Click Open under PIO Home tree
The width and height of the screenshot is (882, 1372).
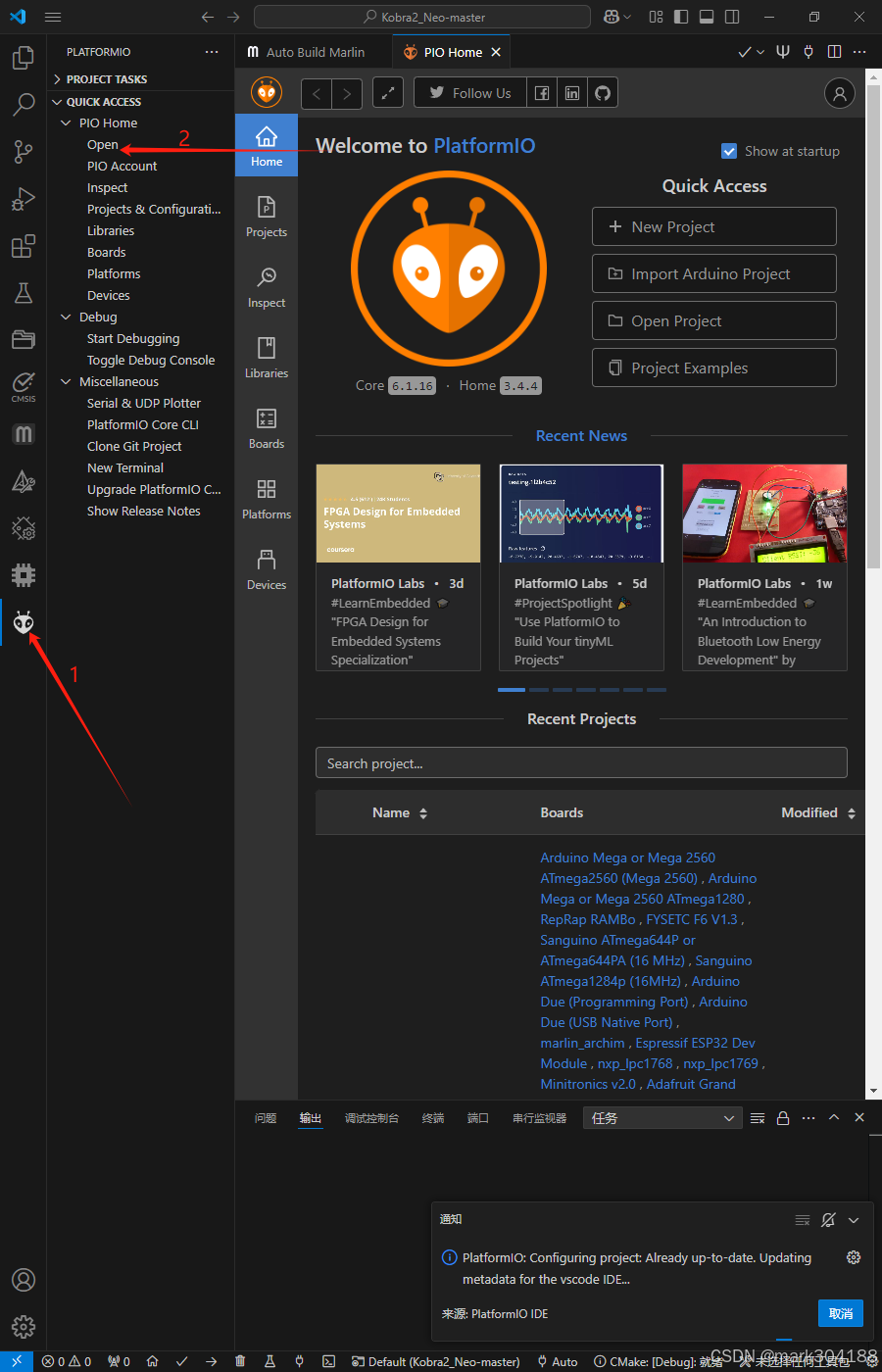tap(103, 145)
